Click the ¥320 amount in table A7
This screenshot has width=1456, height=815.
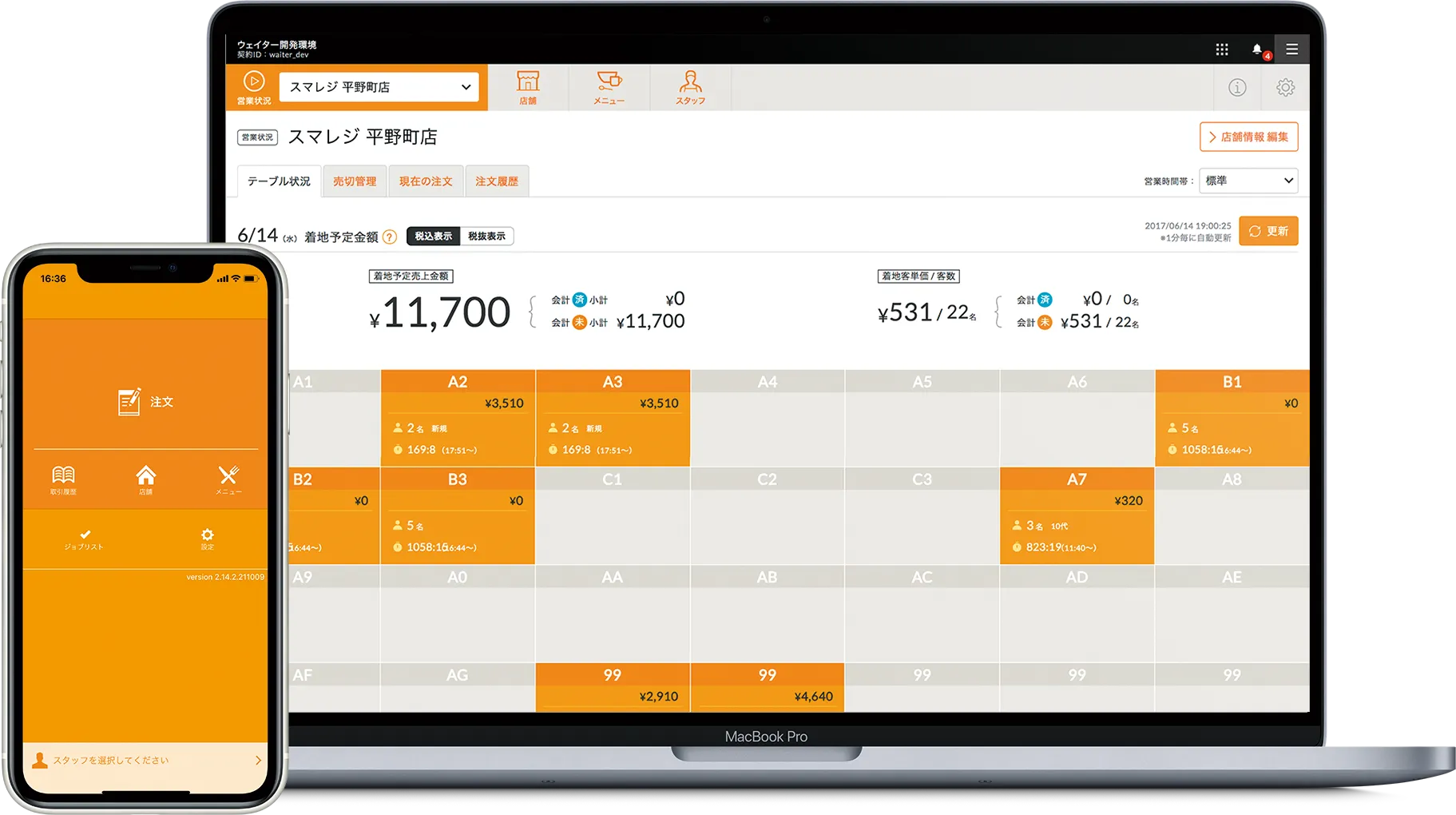1129,501
